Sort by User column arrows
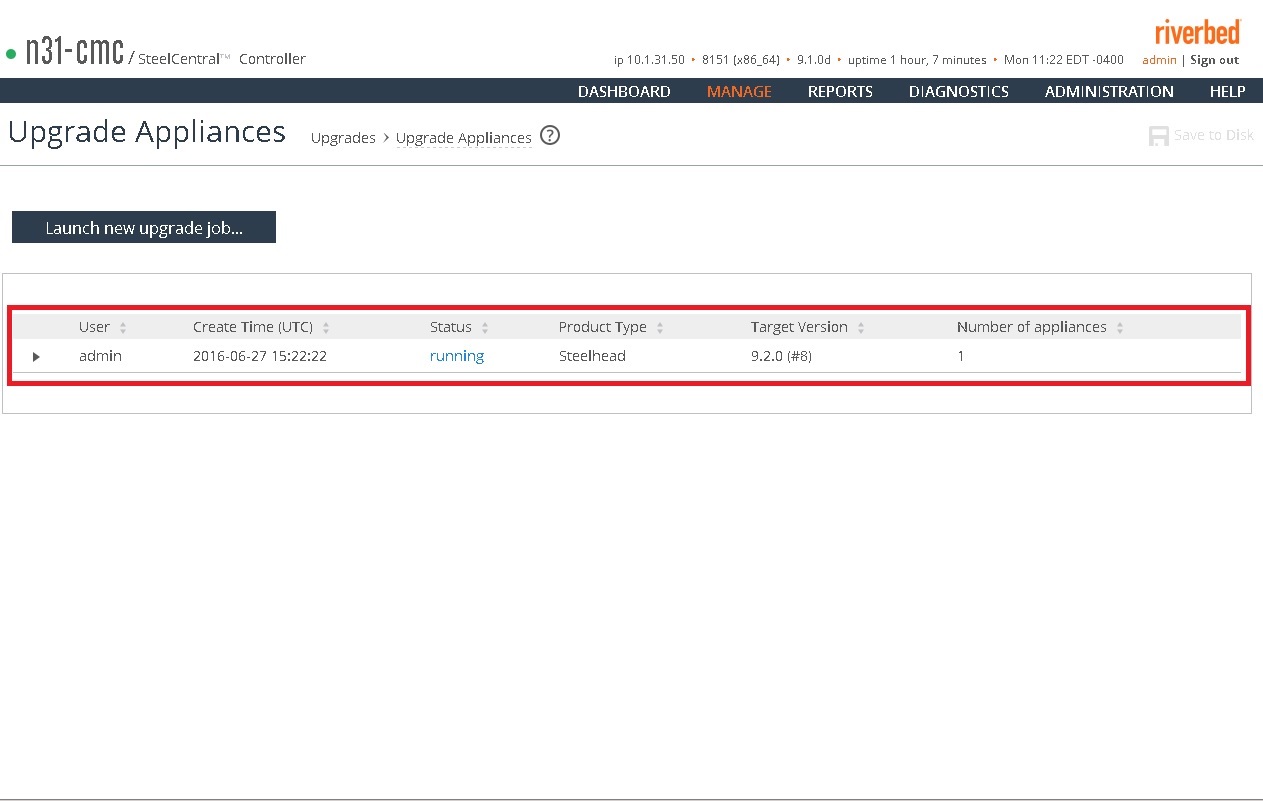 coord(123,328)
